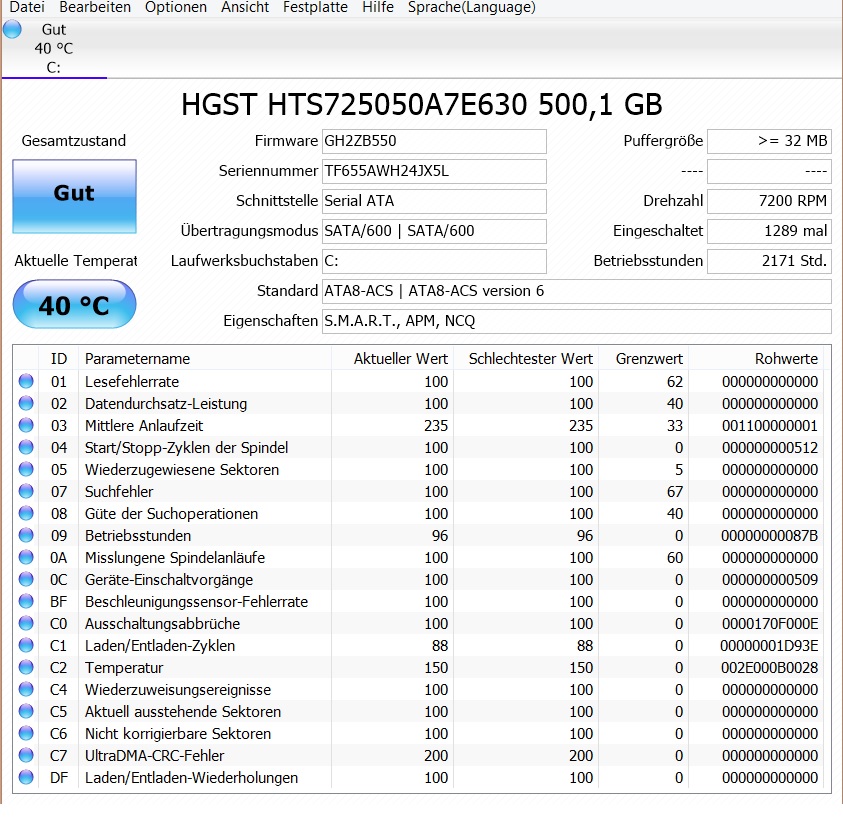Click the Firmware field GH2ZB550
The width and height of the screenshot is (843, 832).
pos(434,141)
